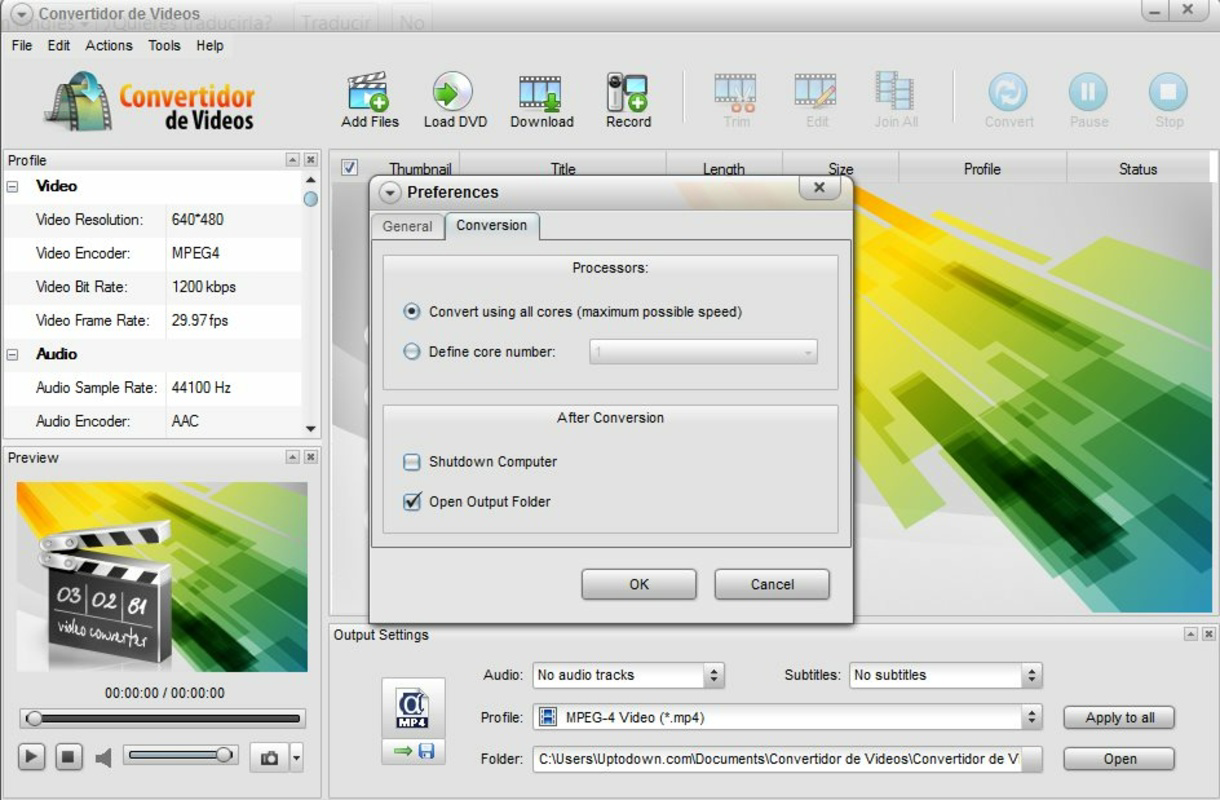Open the Profile MPEG-4 Video dropdown
Viewport: 1220px width, 800px height.
(787, 717)
